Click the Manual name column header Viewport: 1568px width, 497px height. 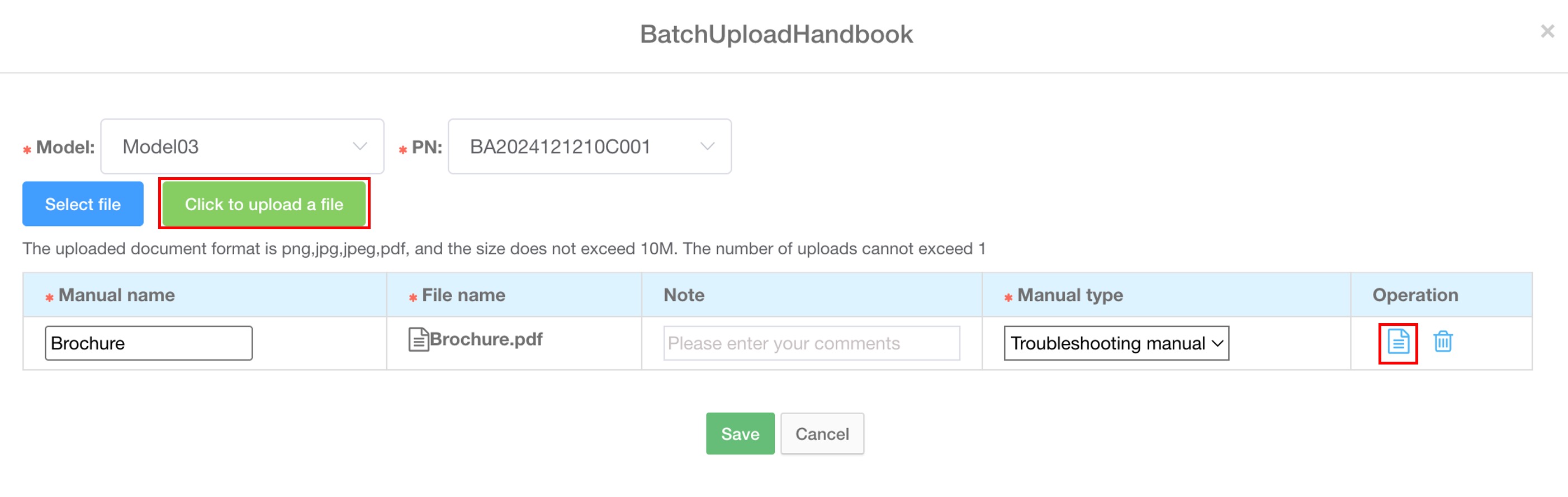tap(116, 295)
